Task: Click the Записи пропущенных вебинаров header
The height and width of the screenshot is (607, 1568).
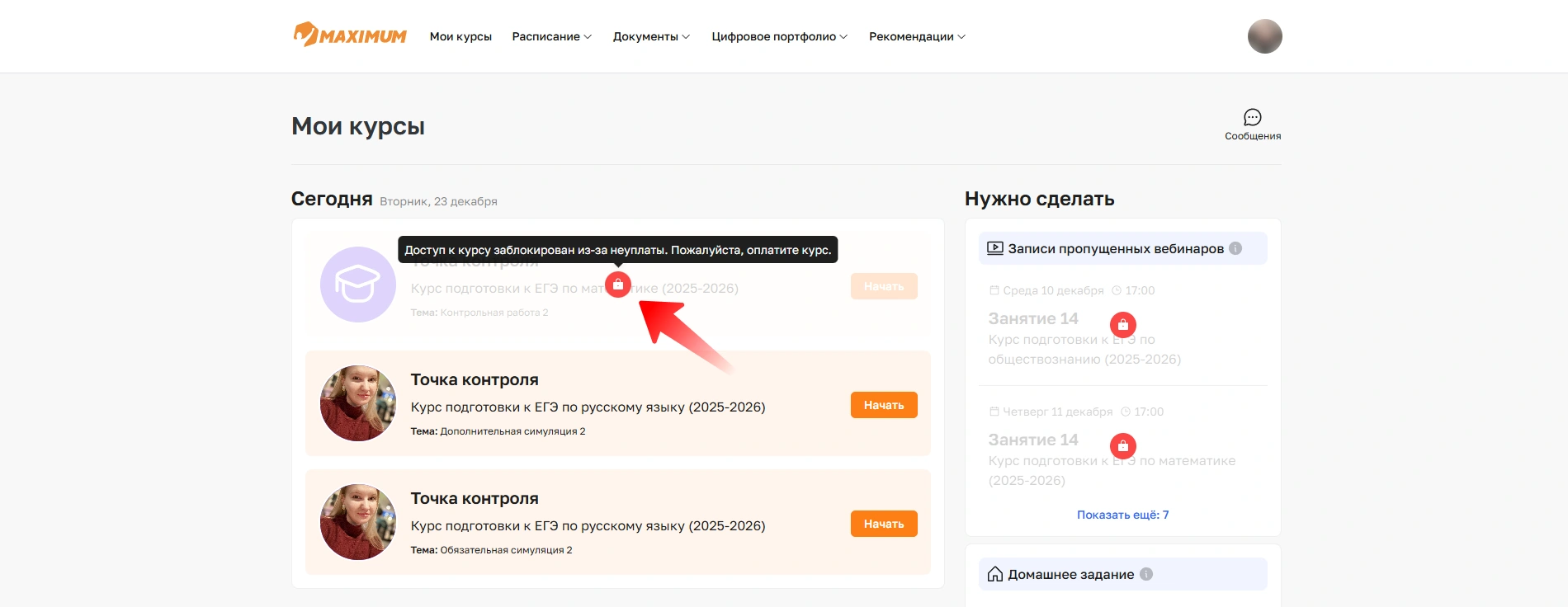Action: click(x=1115, y=248)
